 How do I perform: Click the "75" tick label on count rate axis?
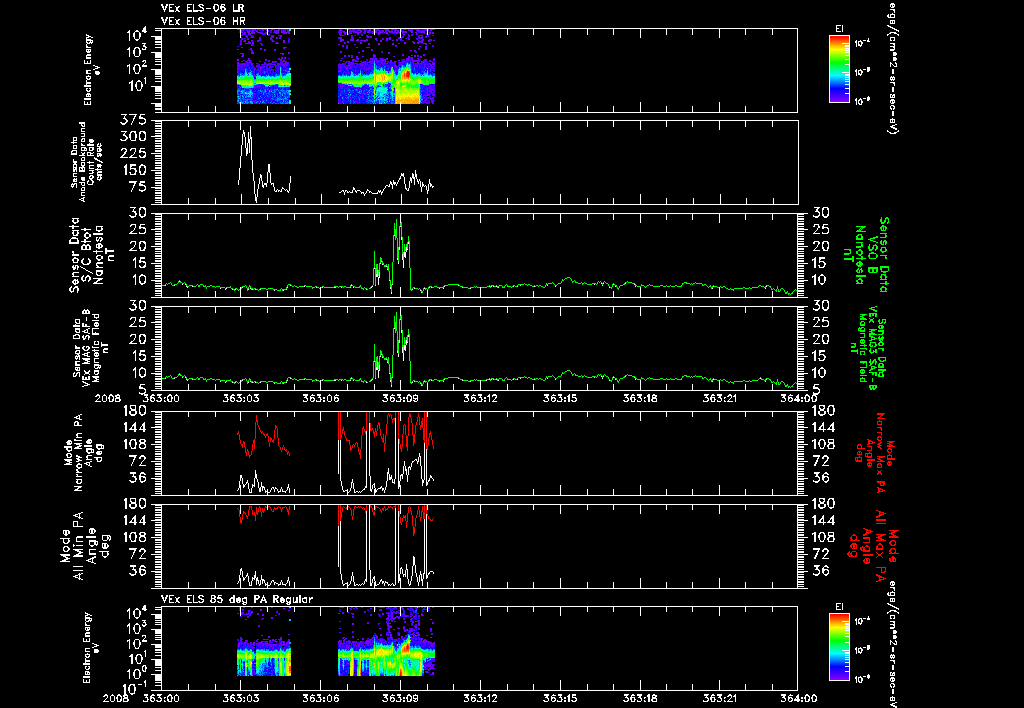139,187
